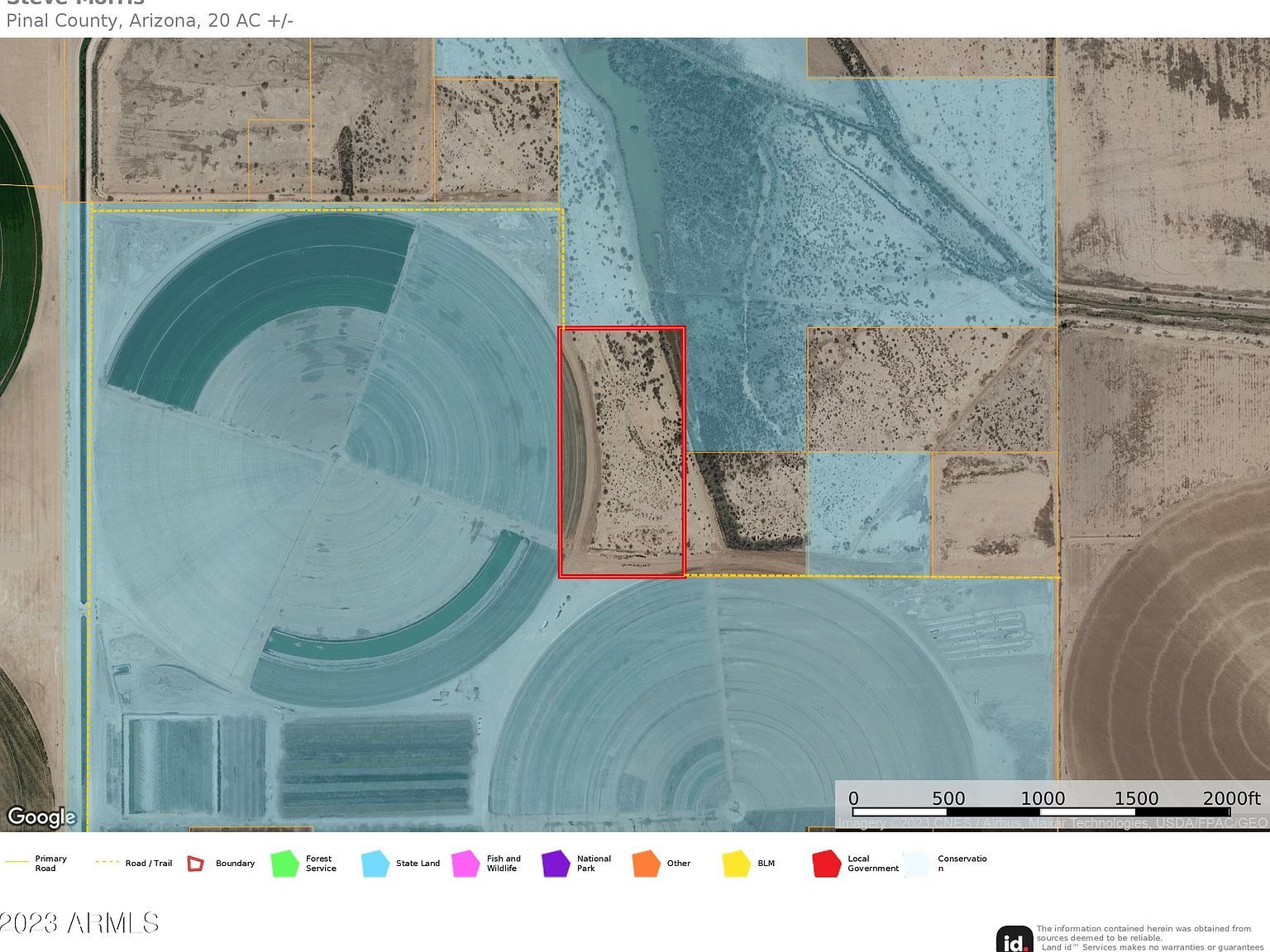Select the Forest Service legend icon
Viewport: 1270px width, 952px height.
tap(284, 863)
